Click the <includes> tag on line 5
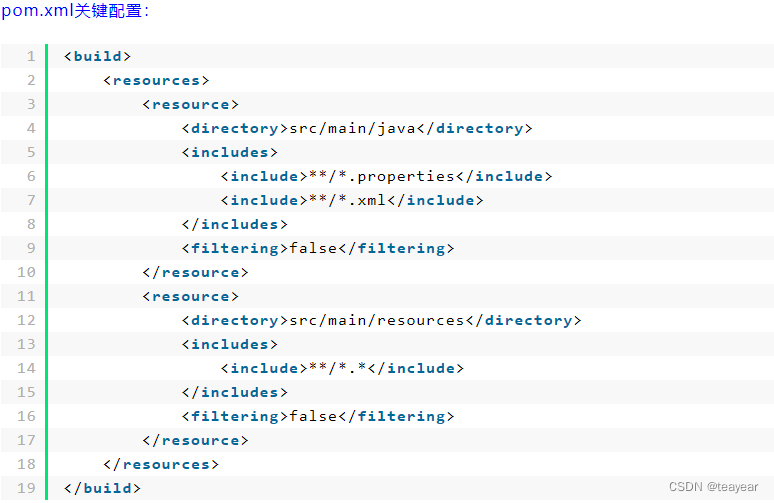This screenshot has width=774, height=503. point(230,153)
